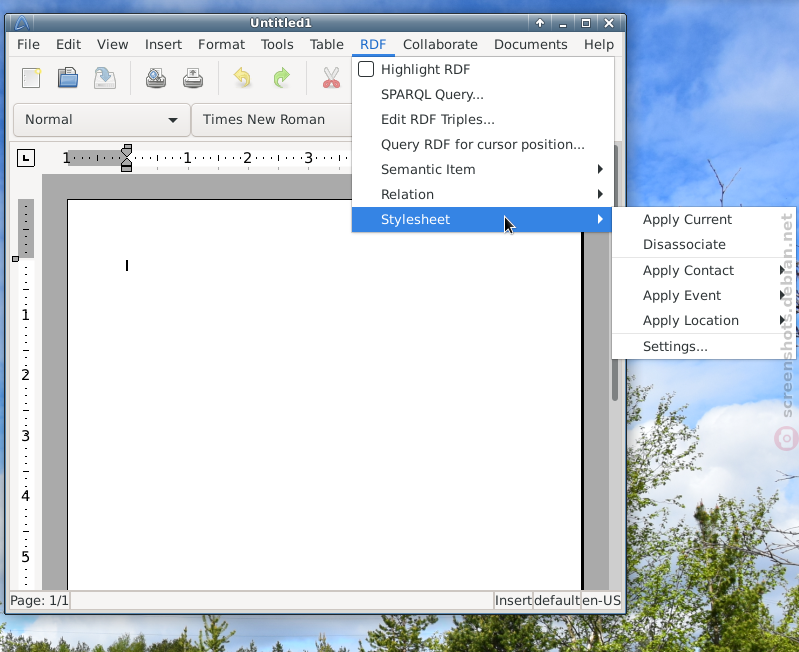Screen dimensions: 799x652
Task: Open the Table menu
Action: pyautogui.click(x=327, y=44)
